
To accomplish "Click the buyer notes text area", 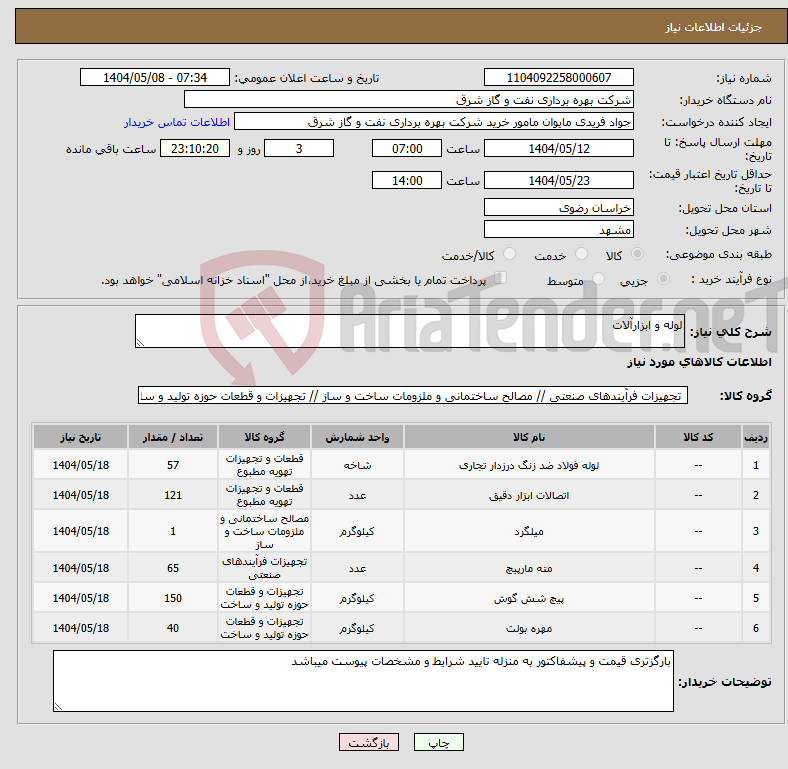I will pyautogui.click(x=363, y=681).
